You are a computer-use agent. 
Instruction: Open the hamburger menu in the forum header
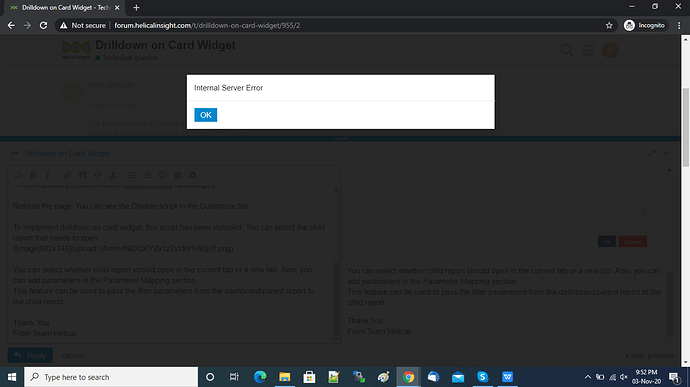pos(588,50)
